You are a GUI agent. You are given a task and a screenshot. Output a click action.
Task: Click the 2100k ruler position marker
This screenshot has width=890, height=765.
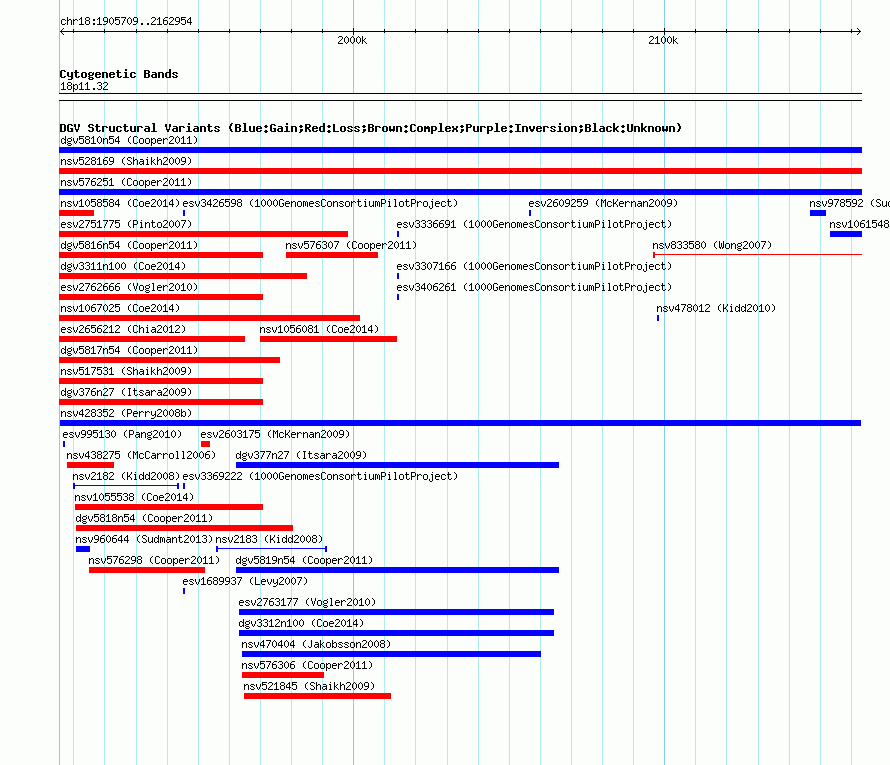click(663, 40)
